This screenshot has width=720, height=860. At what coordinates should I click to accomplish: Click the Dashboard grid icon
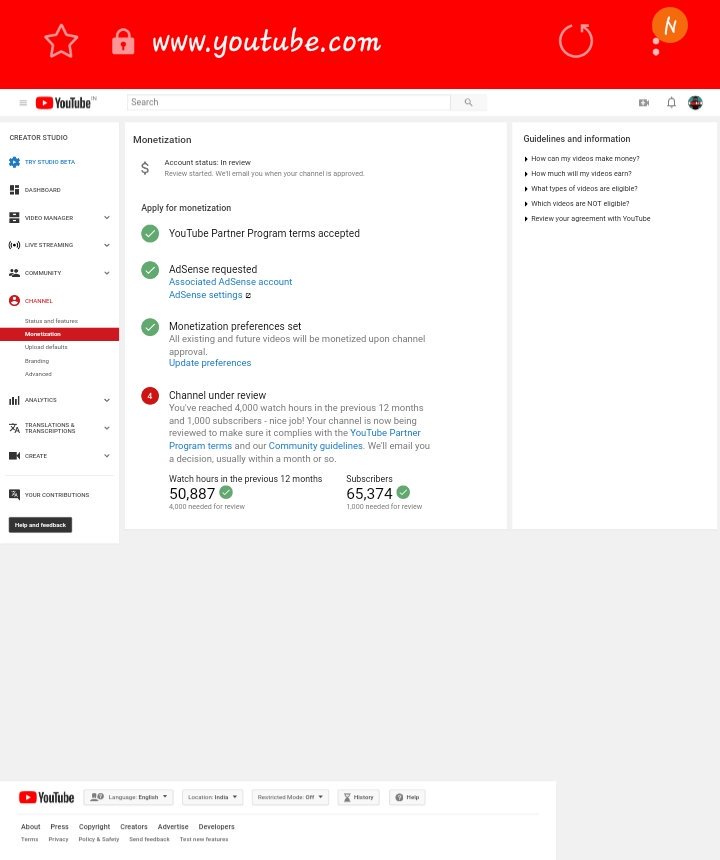coord(14,190)
